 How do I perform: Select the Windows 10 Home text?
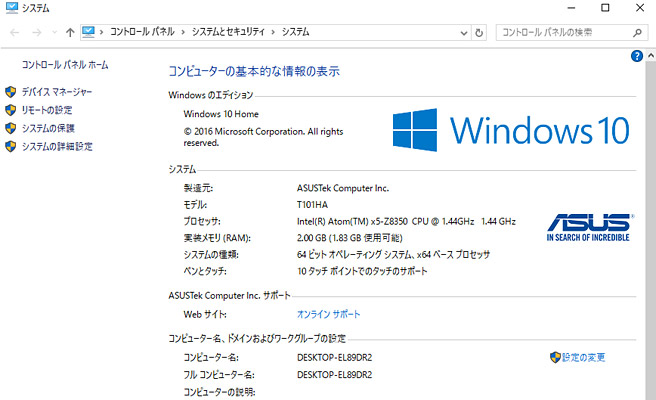pos(221,114)
